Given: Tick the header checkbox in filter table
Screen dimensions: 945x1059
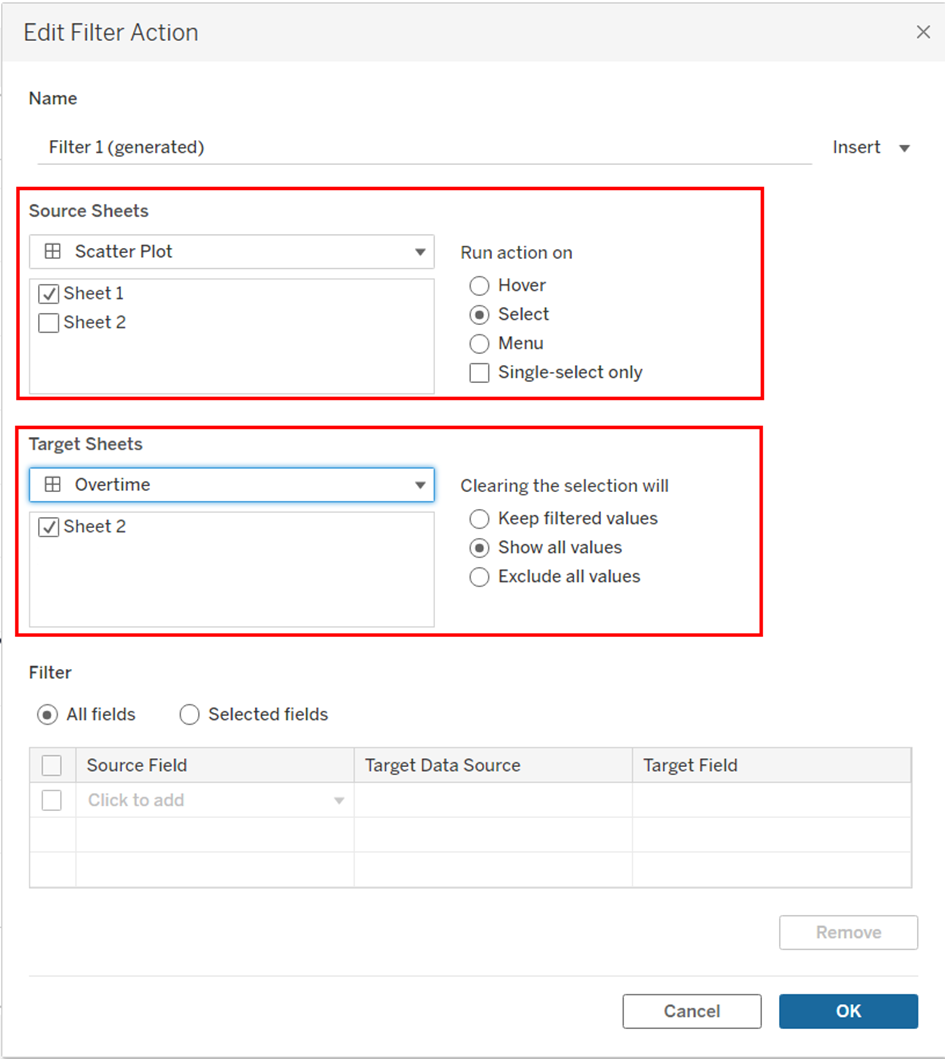Looking at the screenshot, I should click(52, 766).
